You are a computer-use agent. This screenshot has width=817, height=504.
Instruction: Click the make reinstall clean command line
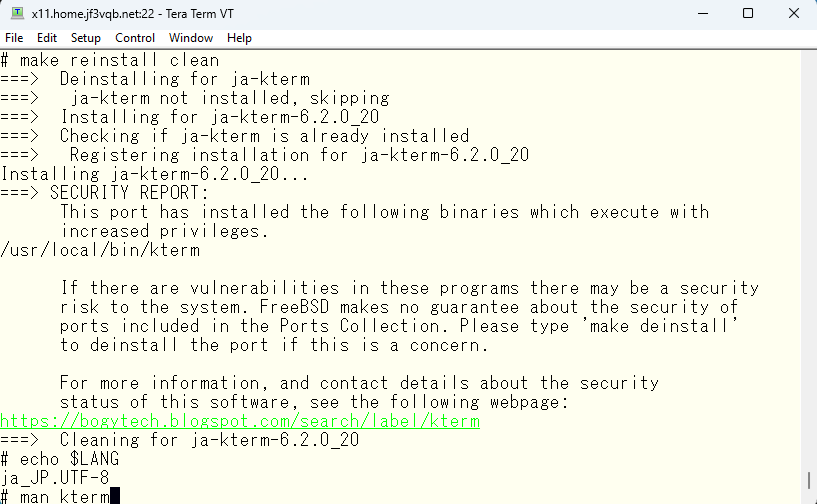[109, 60]
